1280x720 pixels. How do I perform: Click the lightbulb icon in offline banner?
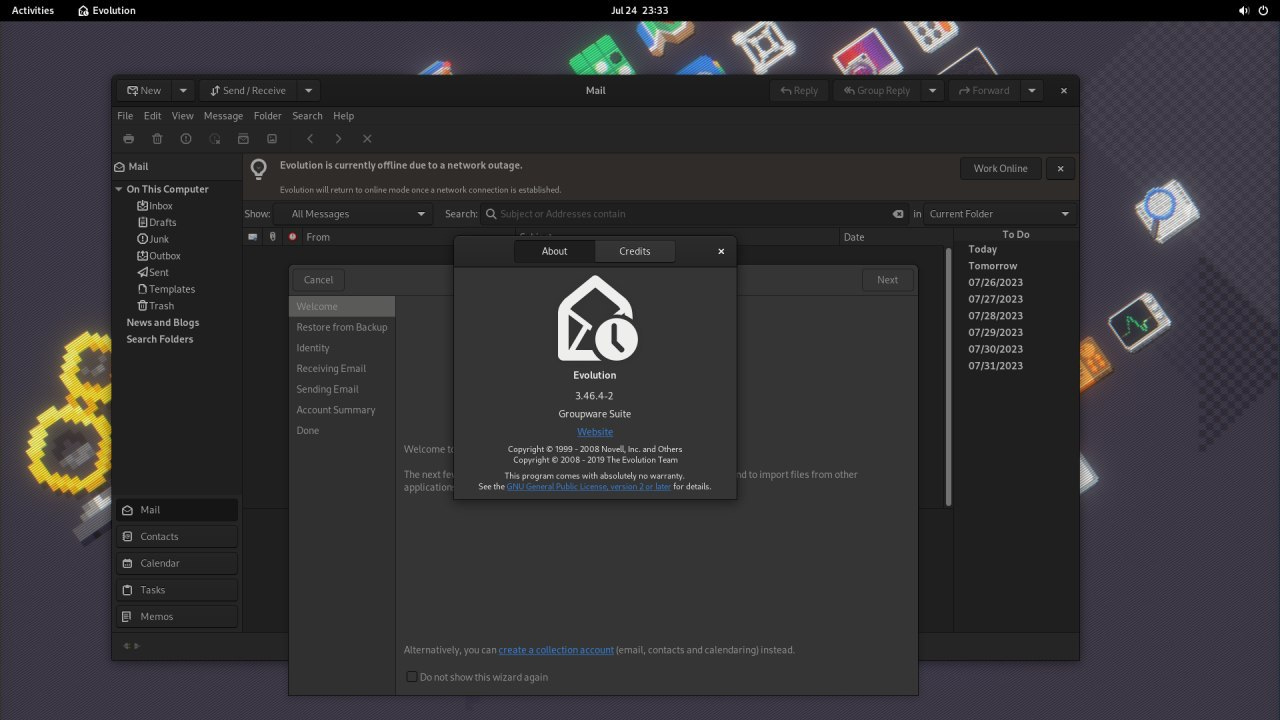[259, 169]
